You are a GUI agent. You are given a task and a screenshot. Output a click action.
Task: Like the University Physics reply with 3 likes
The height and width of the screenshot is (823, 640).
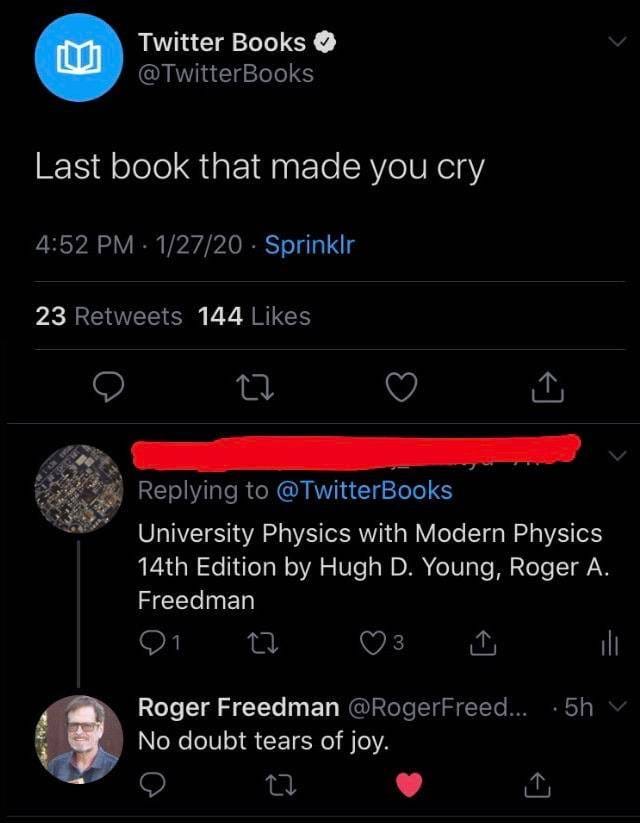pos(382,643)
